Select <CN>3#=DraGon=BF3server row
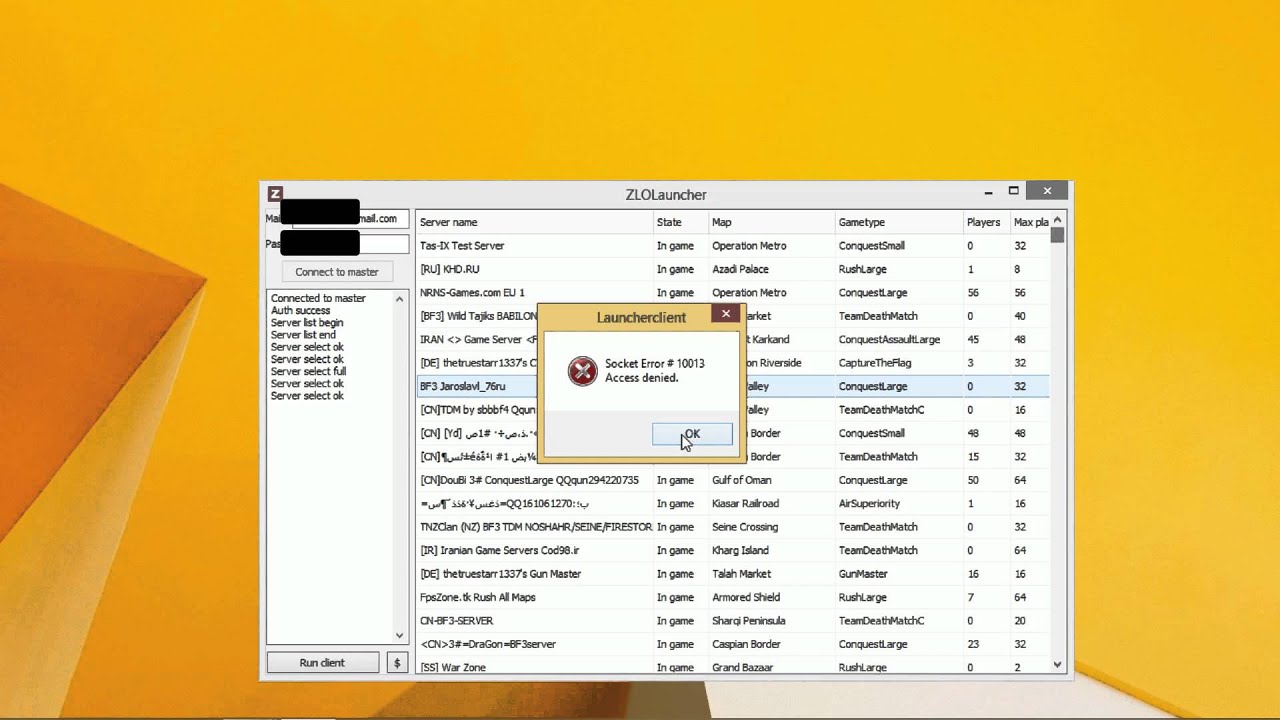 point(733,644)
